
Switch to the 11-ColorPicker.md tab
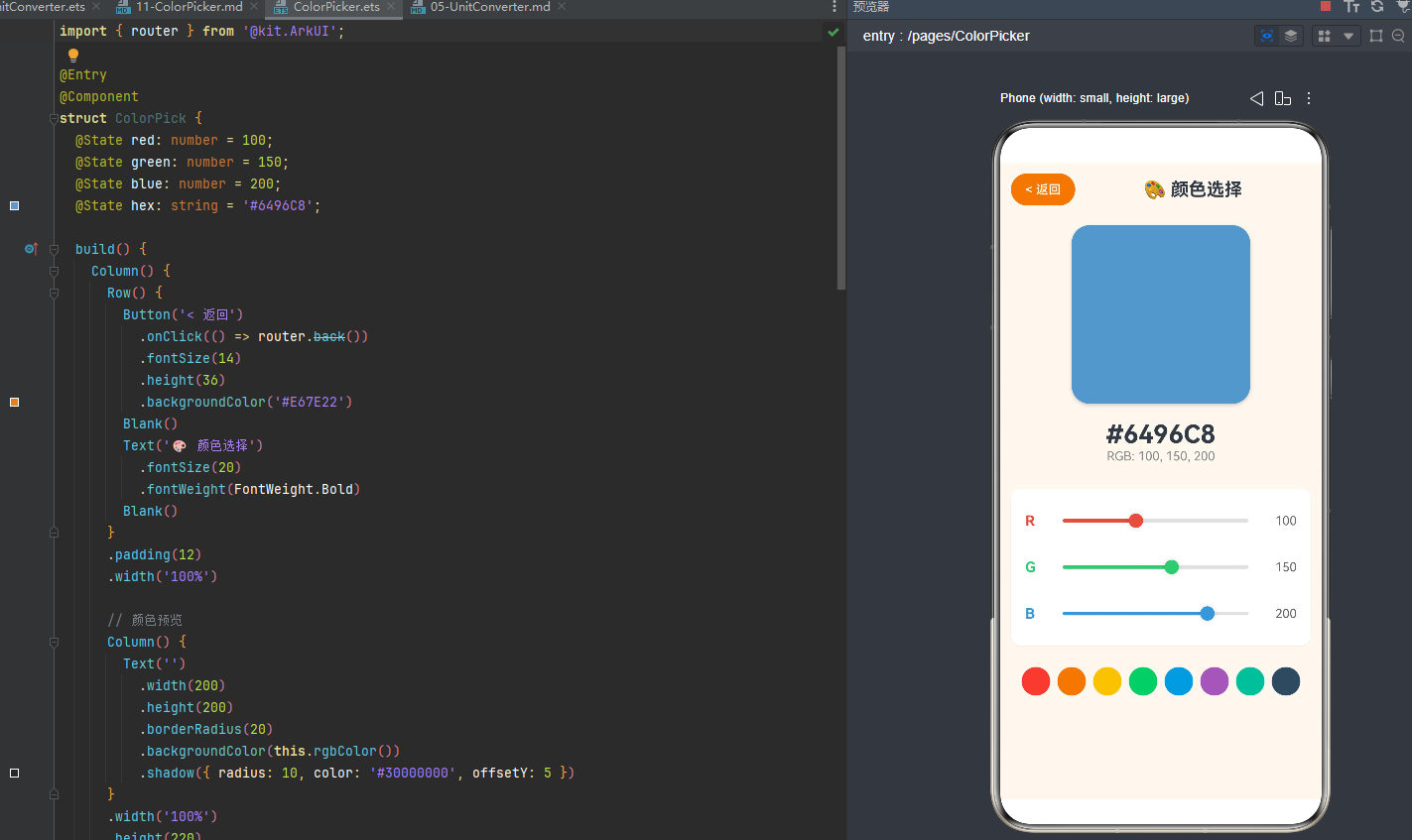[x=189, y=7]
